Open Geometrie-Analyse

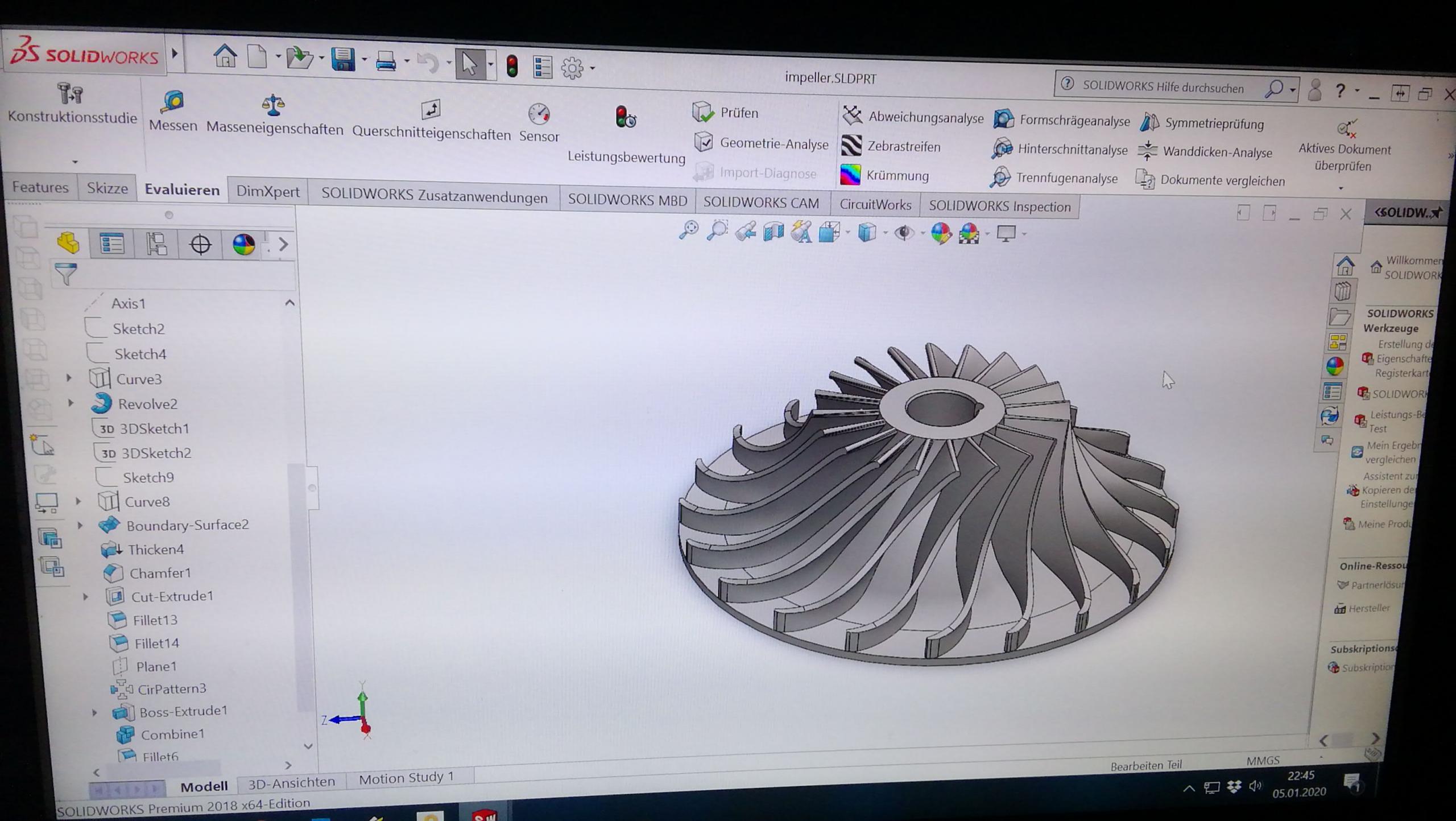tap(760, 142)
